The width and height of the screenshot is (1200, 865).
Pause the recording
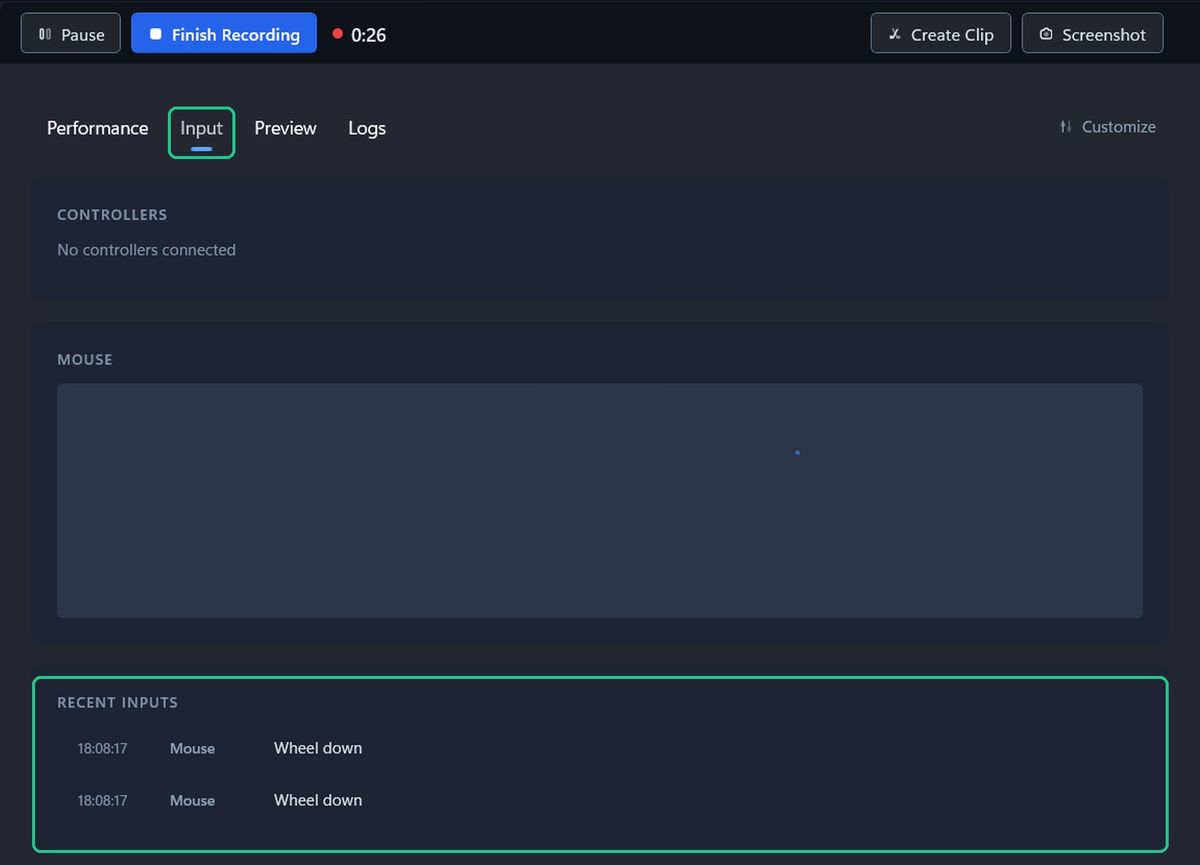point(70,33)
